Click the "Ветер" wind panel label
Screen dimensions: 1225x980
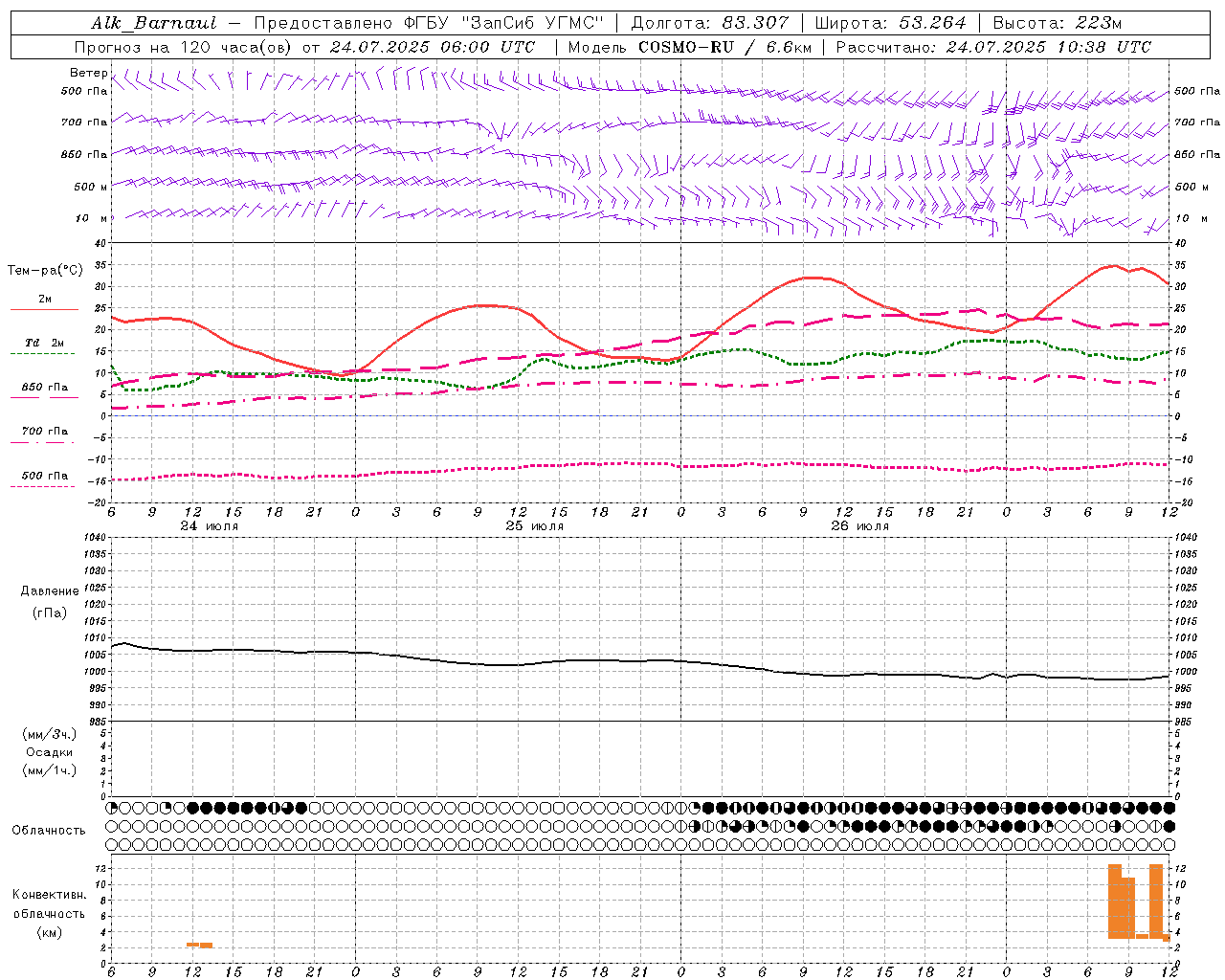(x=88, y=73)
